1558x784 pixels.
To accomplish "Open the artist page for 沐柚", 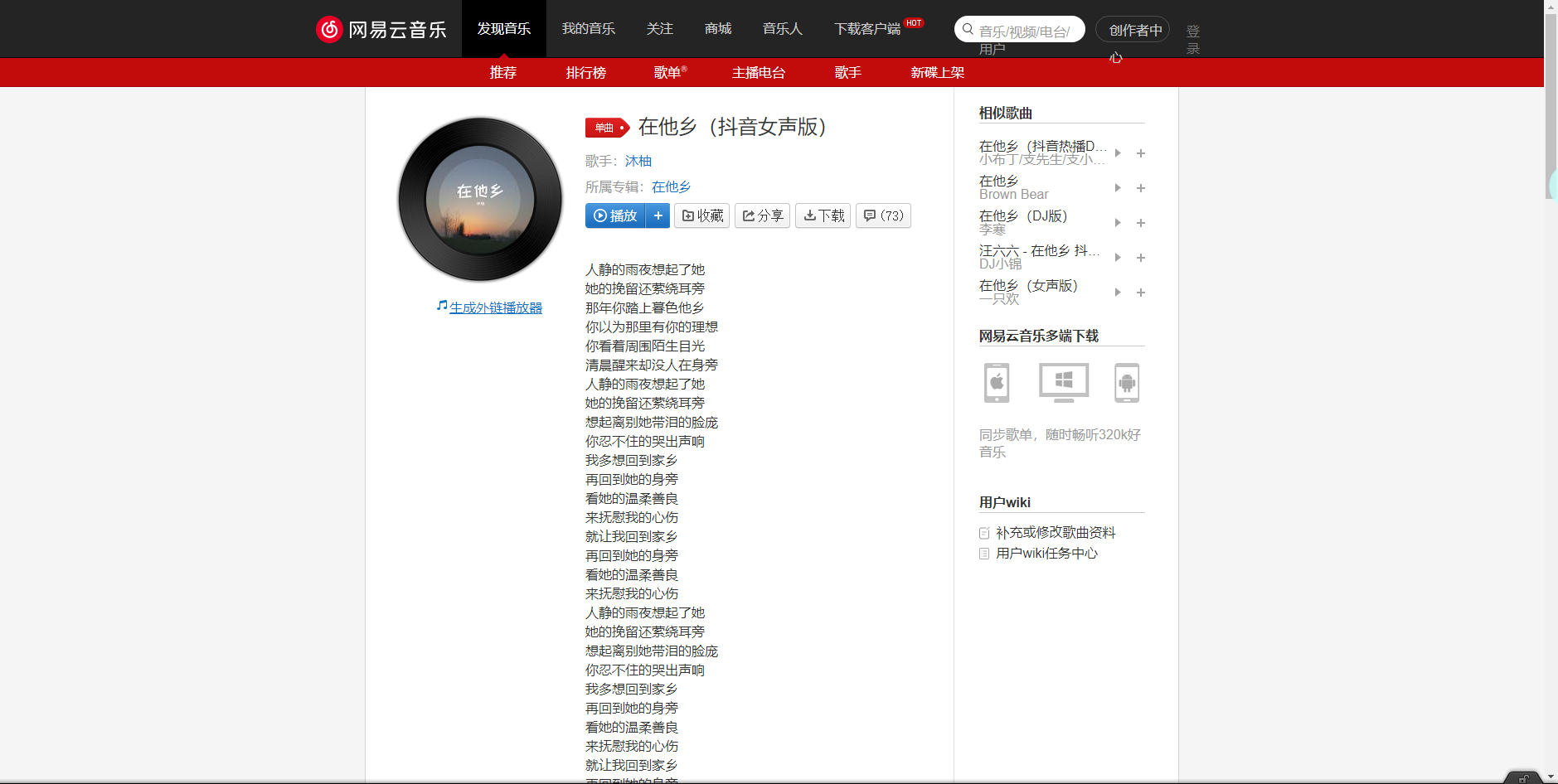I will 637,161.
